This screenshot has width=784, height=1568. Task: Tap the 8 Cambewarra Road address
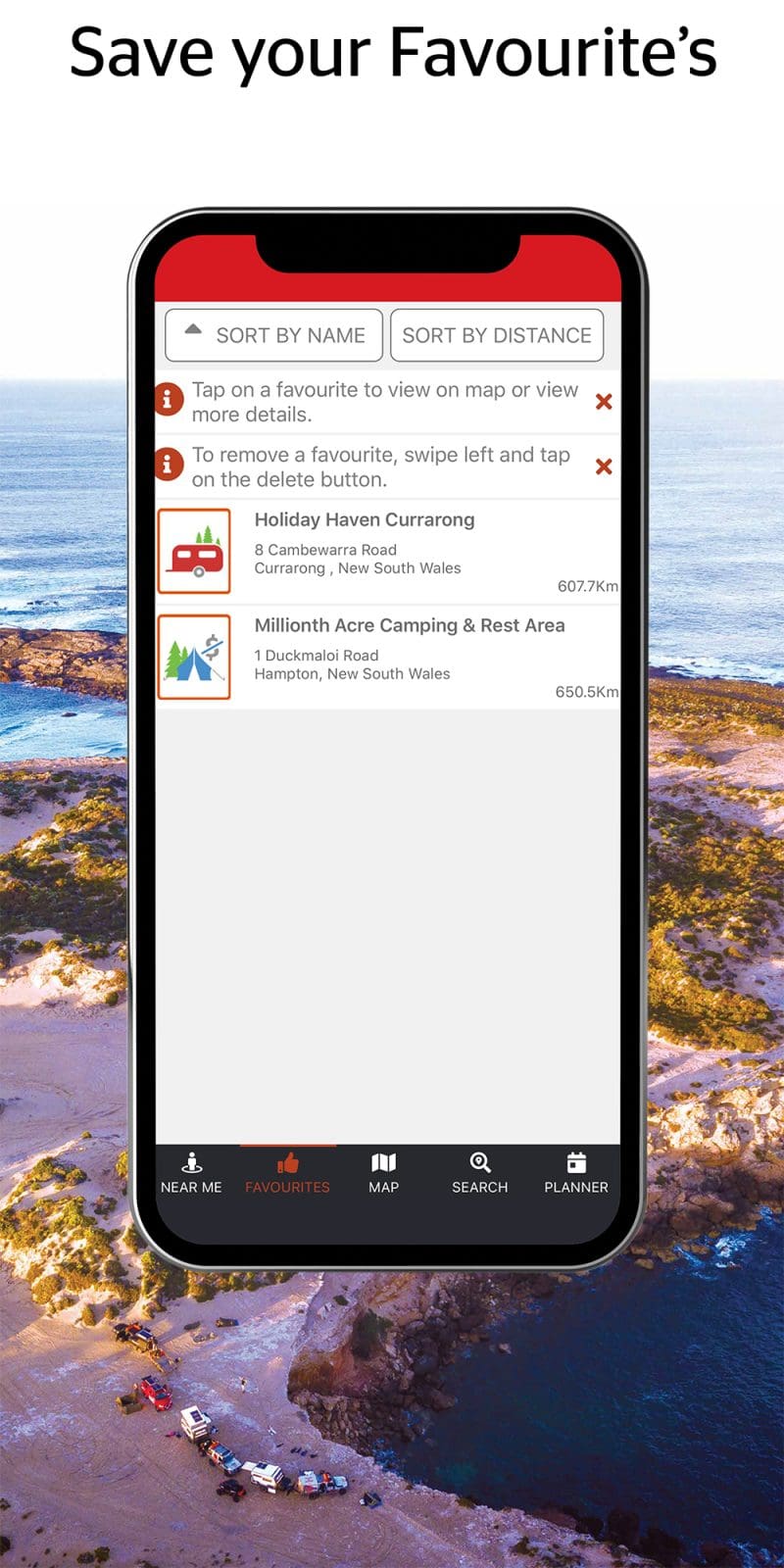coord(325,550)
